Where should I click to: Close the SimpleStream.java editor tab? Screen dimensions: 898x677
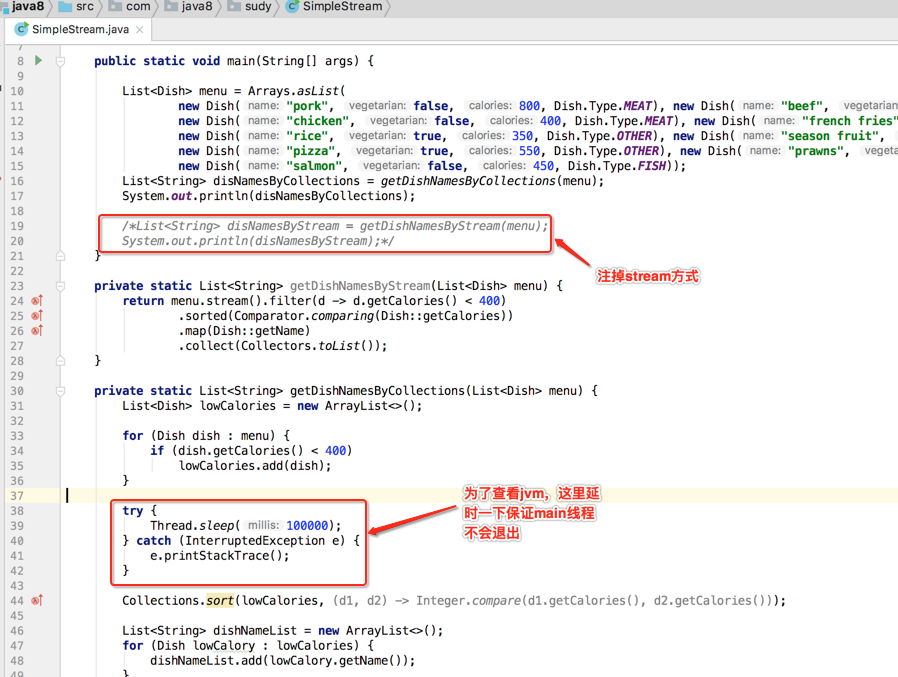pyautogui.click(x=140, y=30)
